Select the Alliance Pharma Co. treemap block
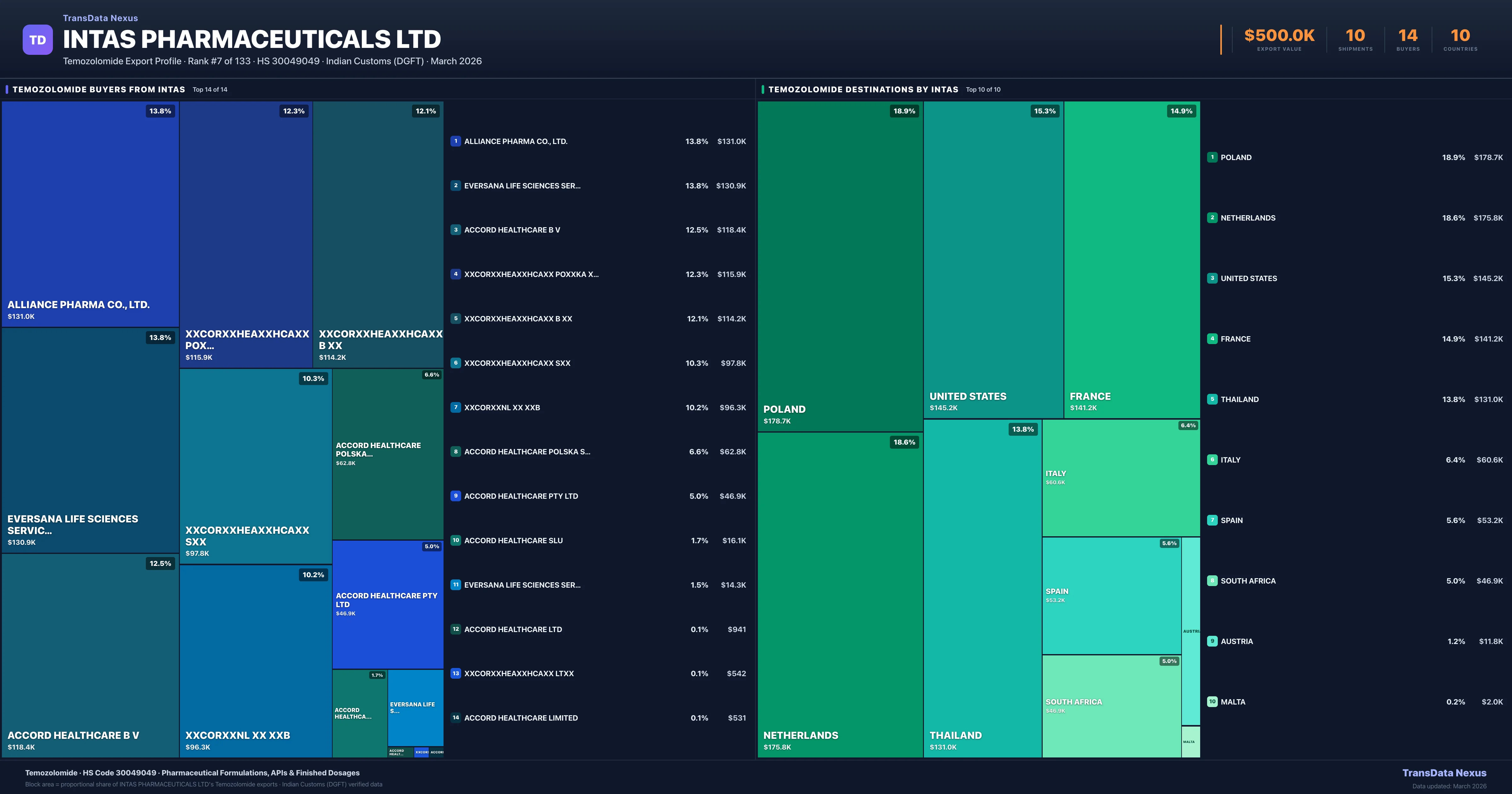Screen dimensions: 1512x794 pyautogui.click(x=90, y=214)
